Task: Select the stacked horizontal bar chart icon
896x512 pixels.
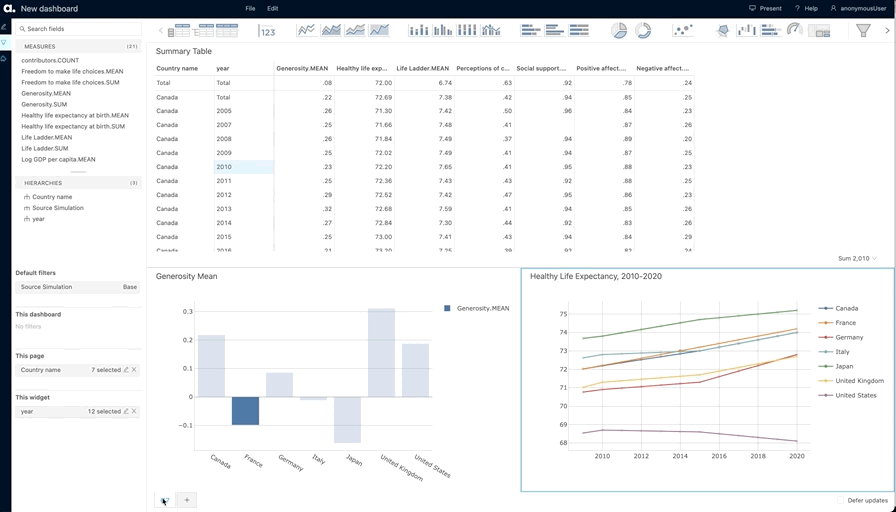Action: pyautogui.click(x=531, y=30)
